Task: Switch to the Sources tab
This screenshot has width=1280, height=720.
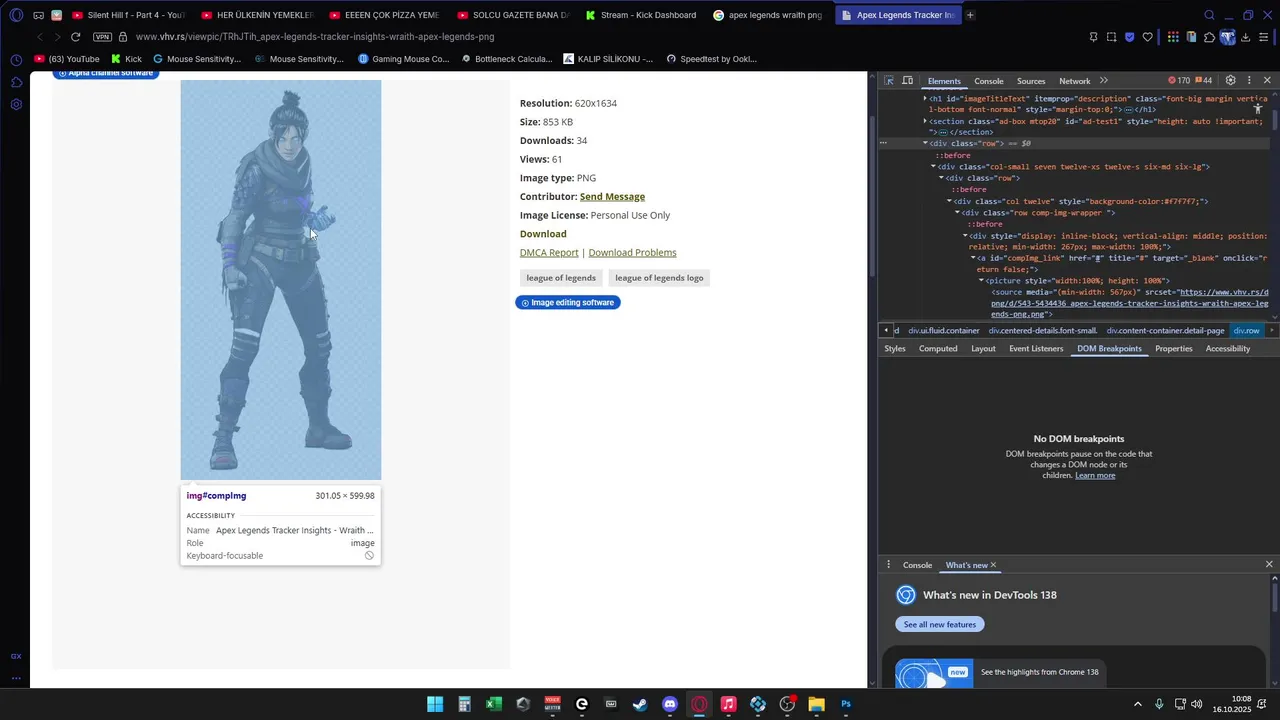Action: [1031, 81]
